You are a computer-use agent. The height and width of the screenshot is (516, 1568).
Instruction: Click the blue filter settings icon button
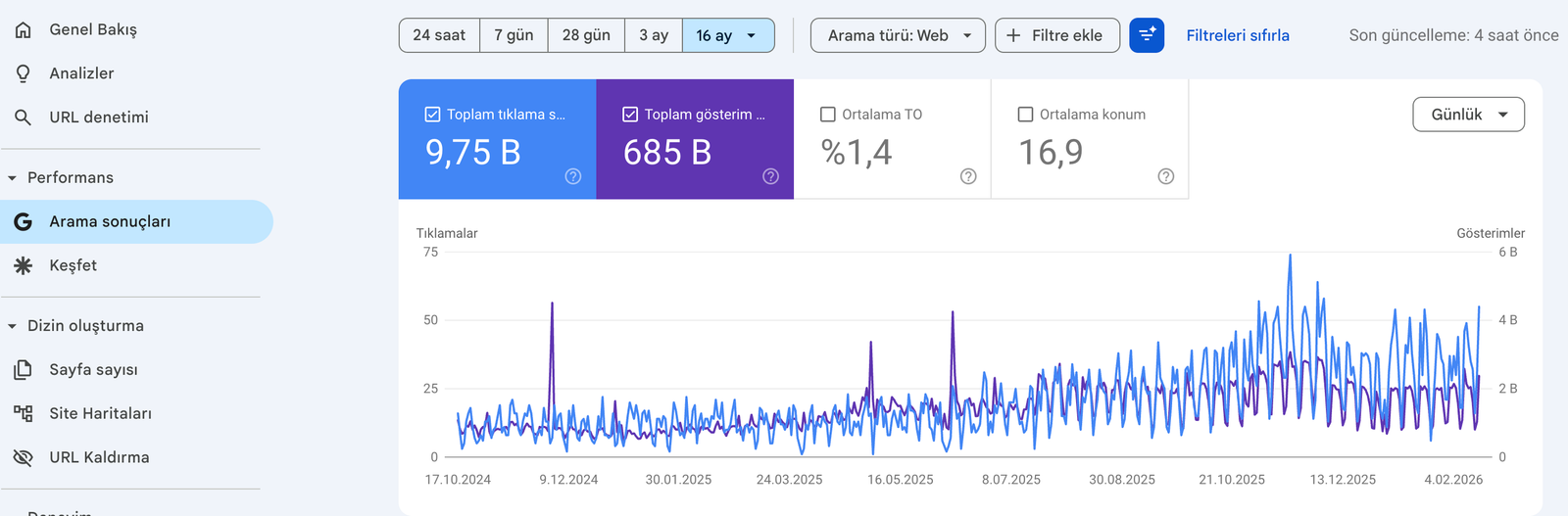point(1147,35)
